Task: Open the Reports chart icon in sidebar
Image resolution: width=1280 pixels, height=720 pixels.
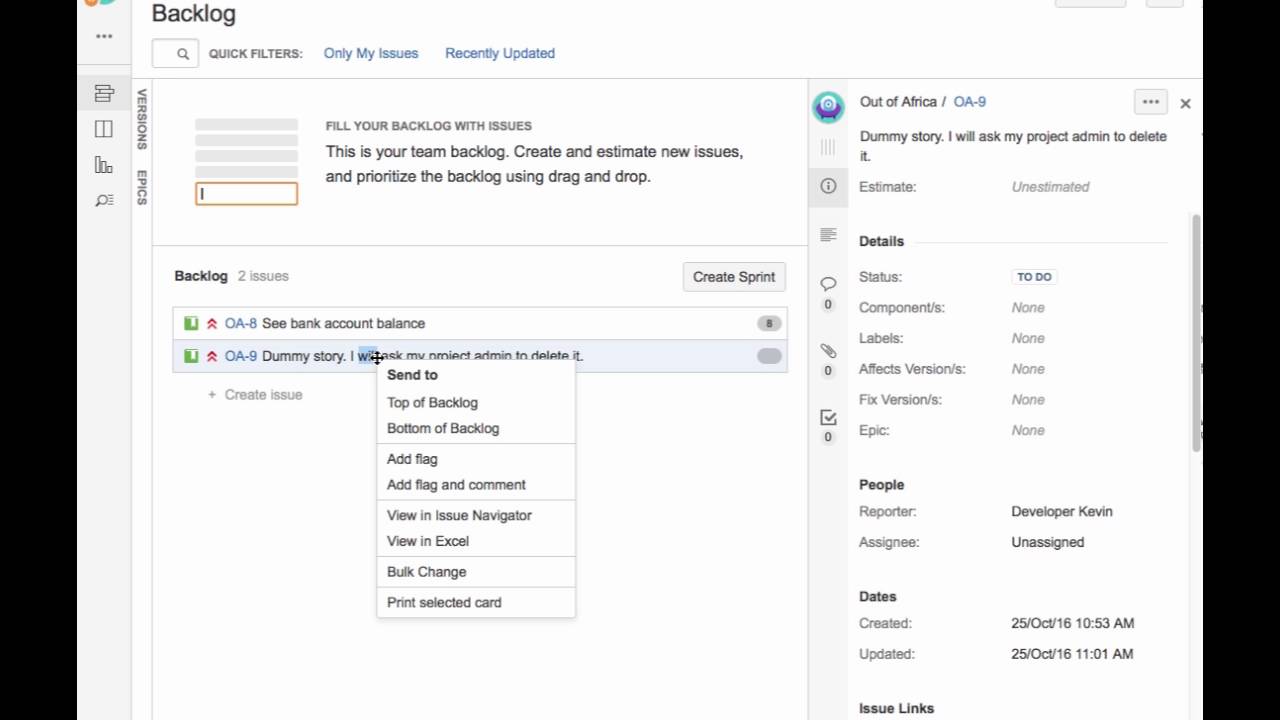Action: [x=104, y=165]
